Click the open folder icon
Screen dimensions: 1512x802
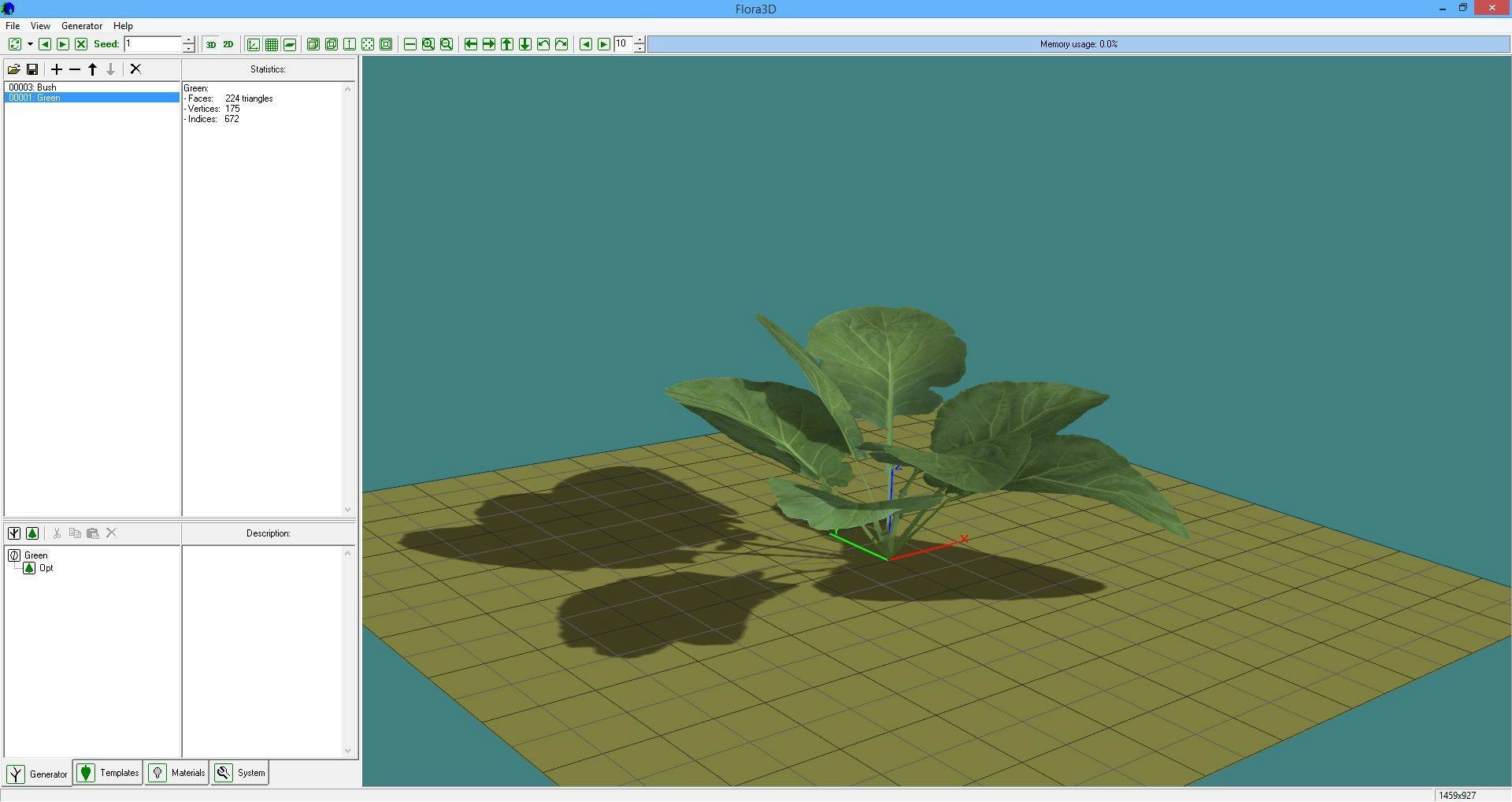[x=14, y=69]
